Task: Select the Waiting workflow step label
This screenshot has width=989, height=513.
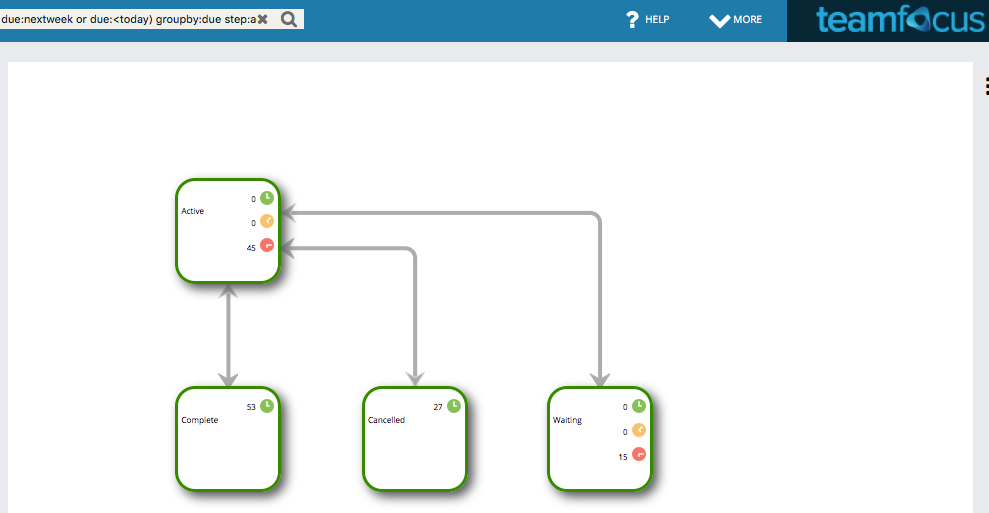Action: click(567, 420)
